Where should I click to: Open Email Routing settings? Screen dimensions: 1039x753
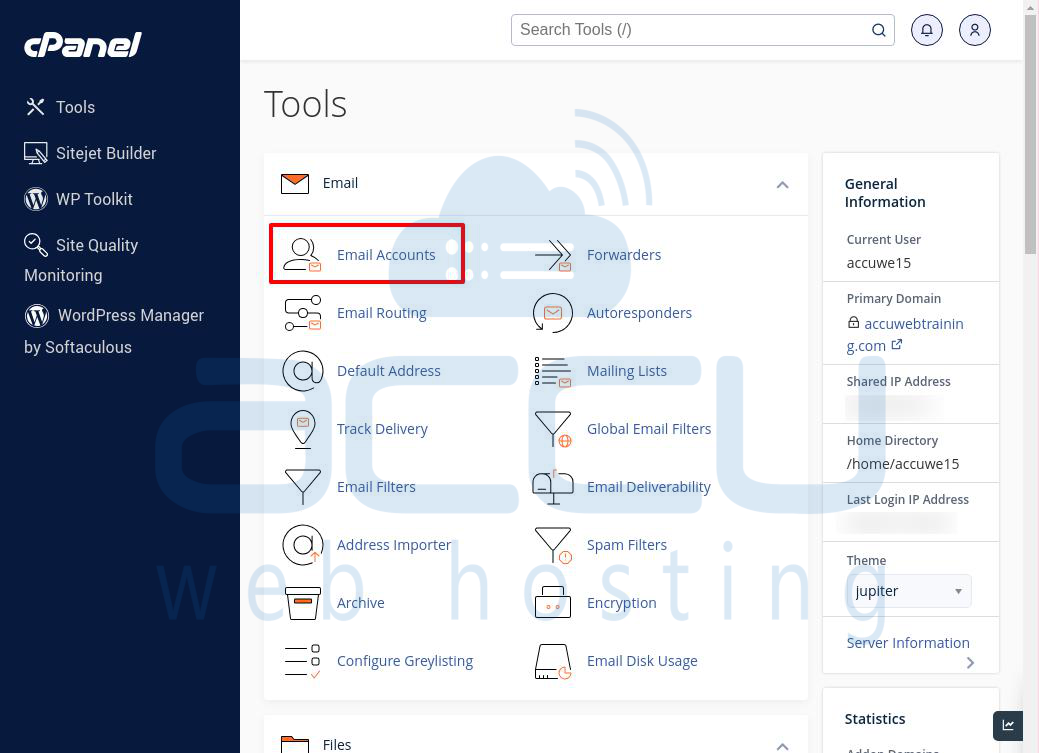[303, 312]
